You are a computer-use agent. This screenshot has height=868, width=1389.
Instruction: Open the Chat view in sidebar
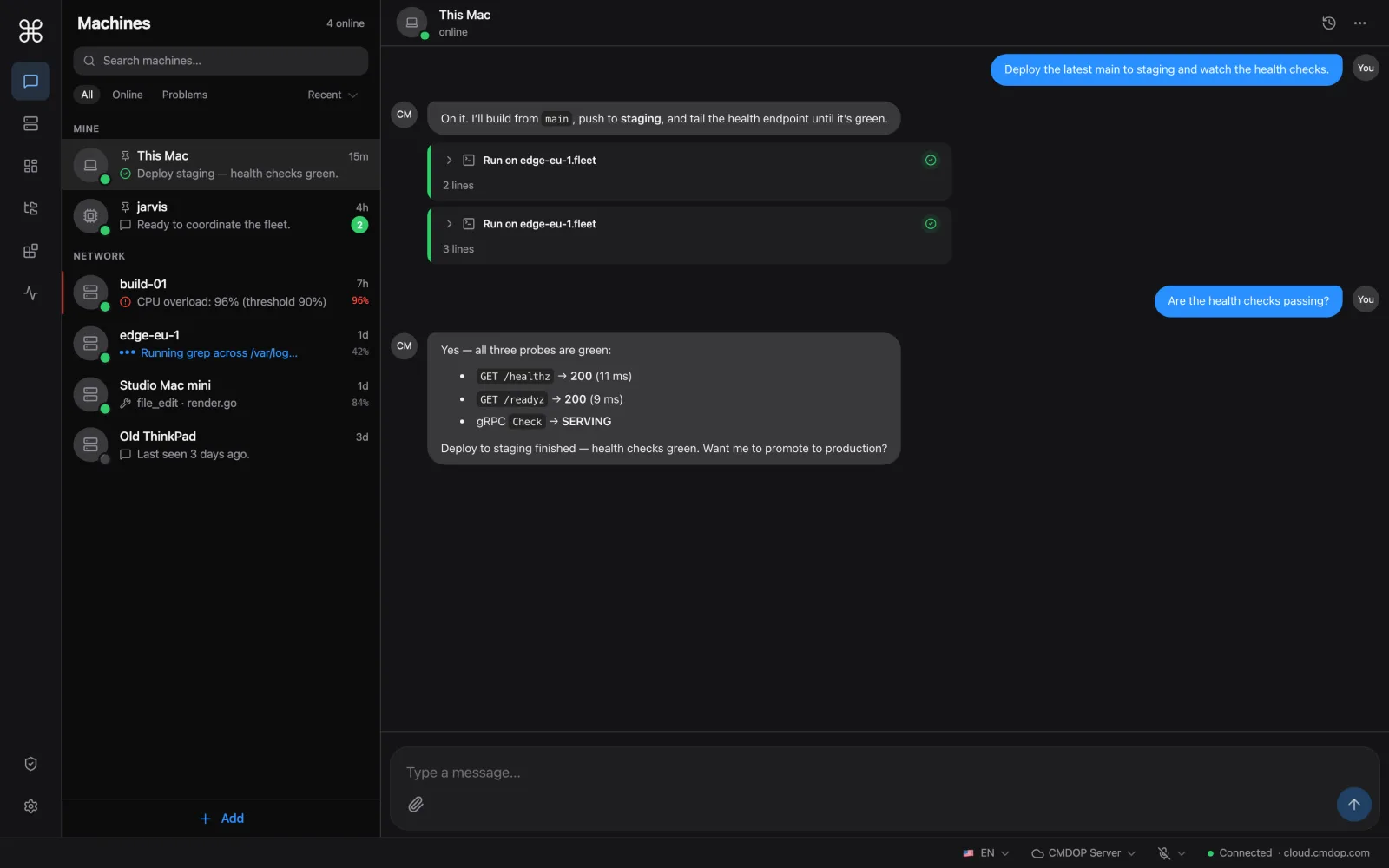[x=30, y=81]
